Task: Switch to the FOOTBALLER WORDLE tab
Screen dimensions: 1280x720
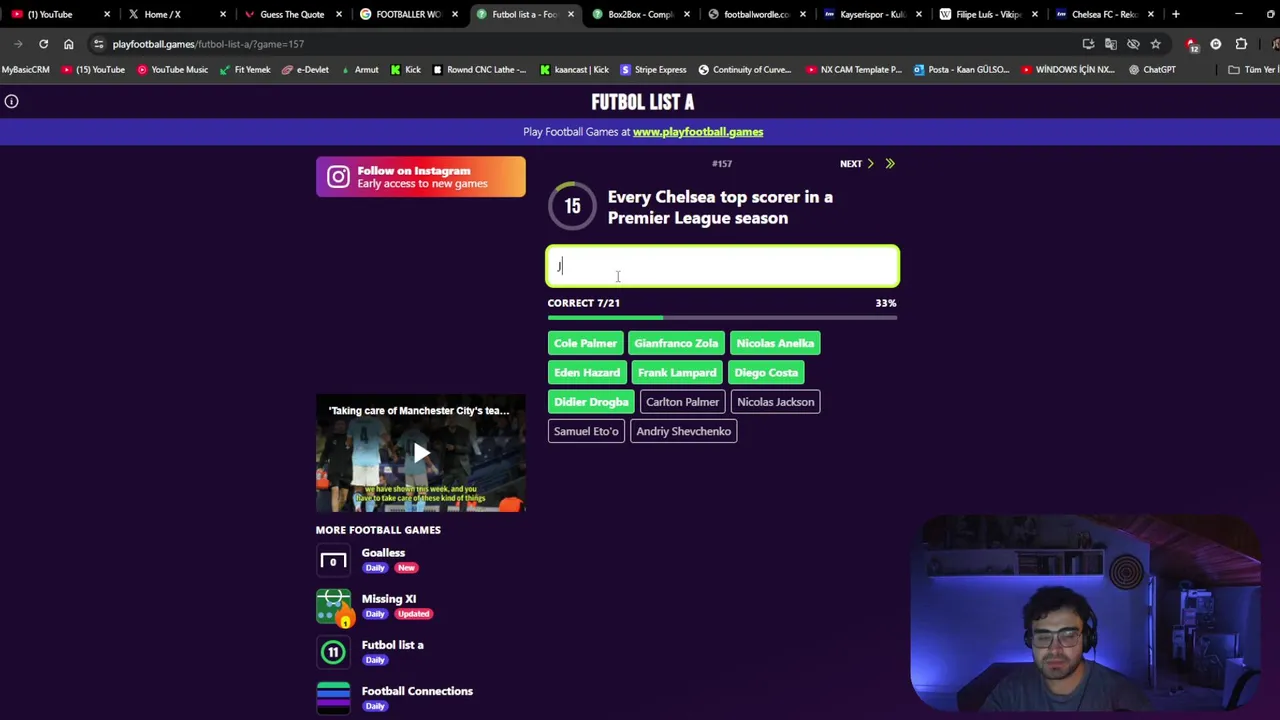Action: (408, 14)
